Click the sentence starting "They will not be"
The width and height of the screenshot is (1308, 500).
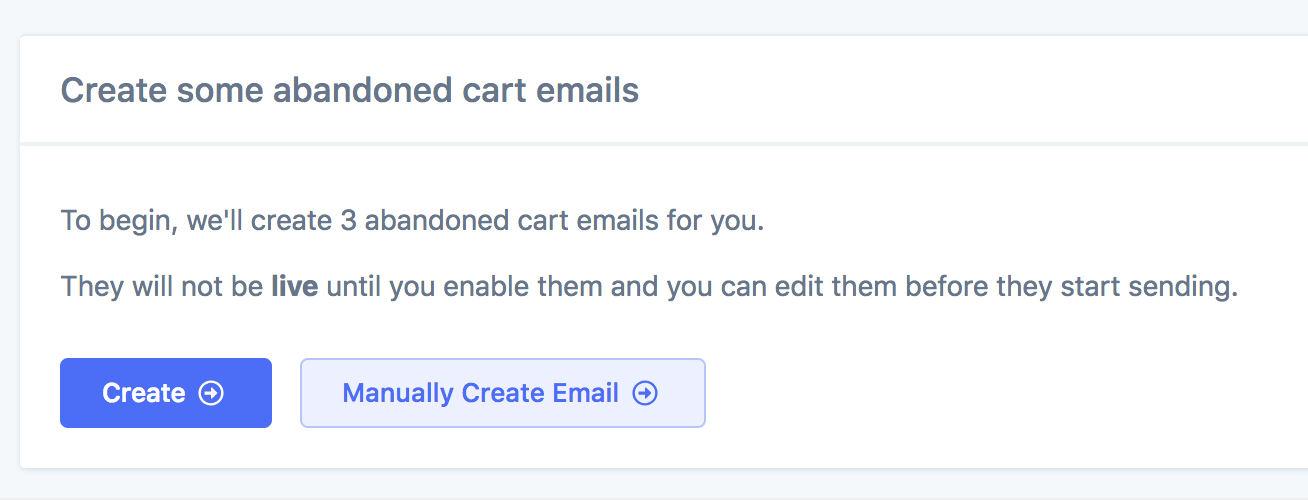click(649, 287)
